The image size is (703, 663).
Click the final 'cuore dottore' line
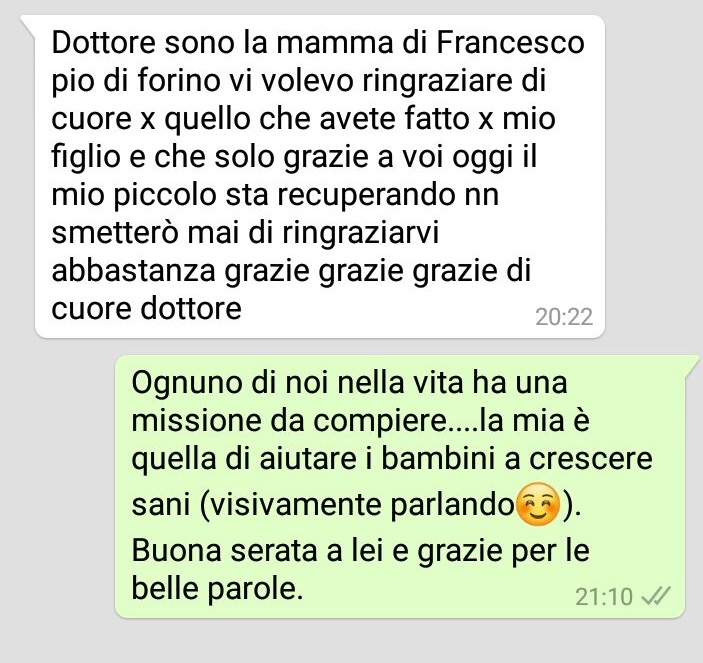click(x=147, y=309)
